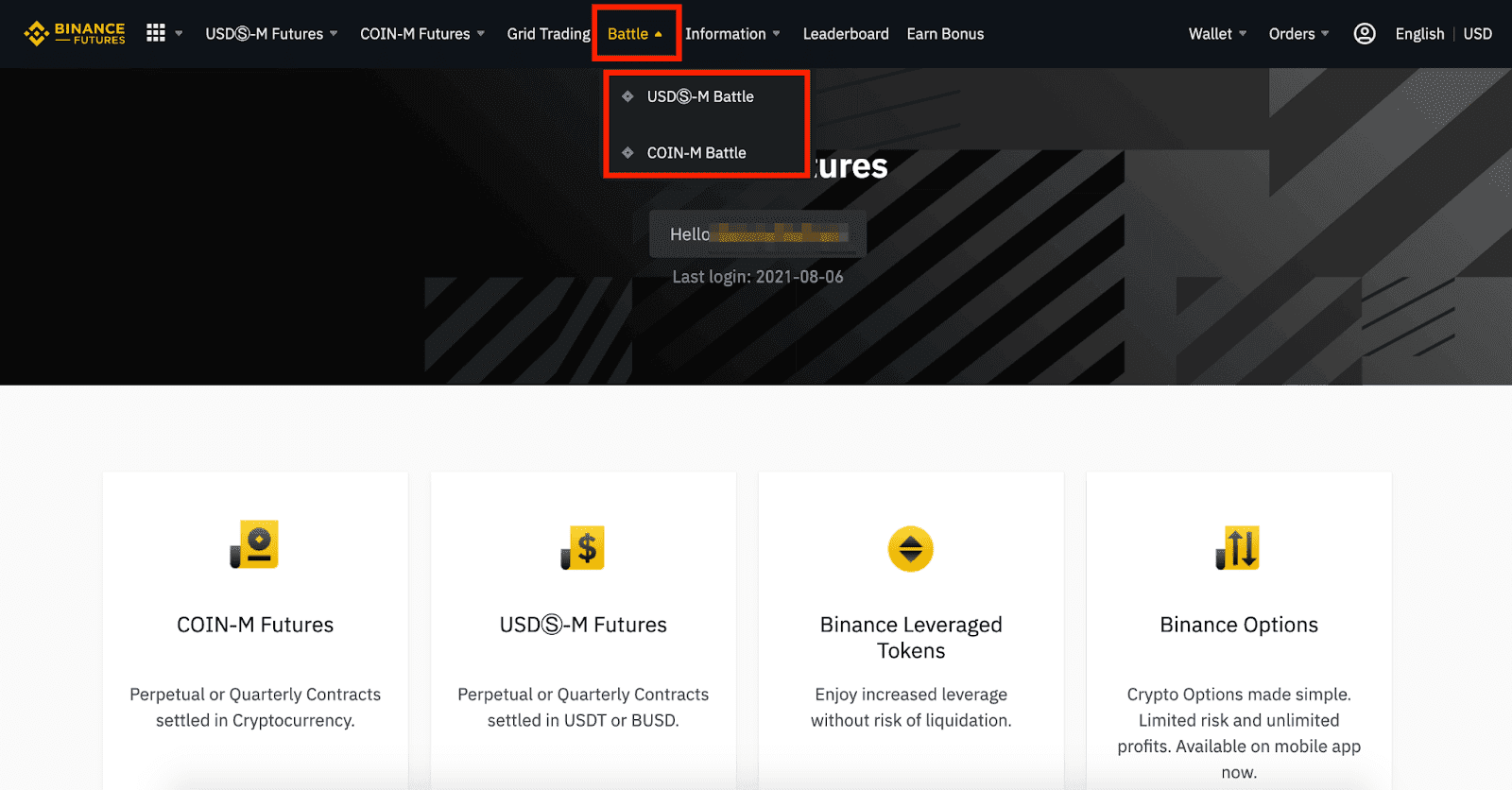Viewport: 1512px width, 790px height.
Task: Click the USDⓈ-M Futures dollar icon
Action: click(x=583, y=547)
